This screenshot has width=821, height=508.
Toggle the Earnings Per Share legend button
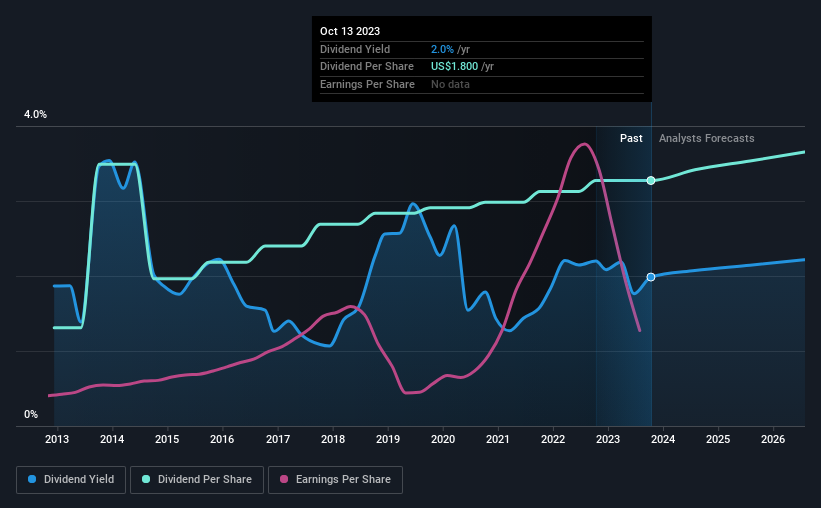pos(336,480)
